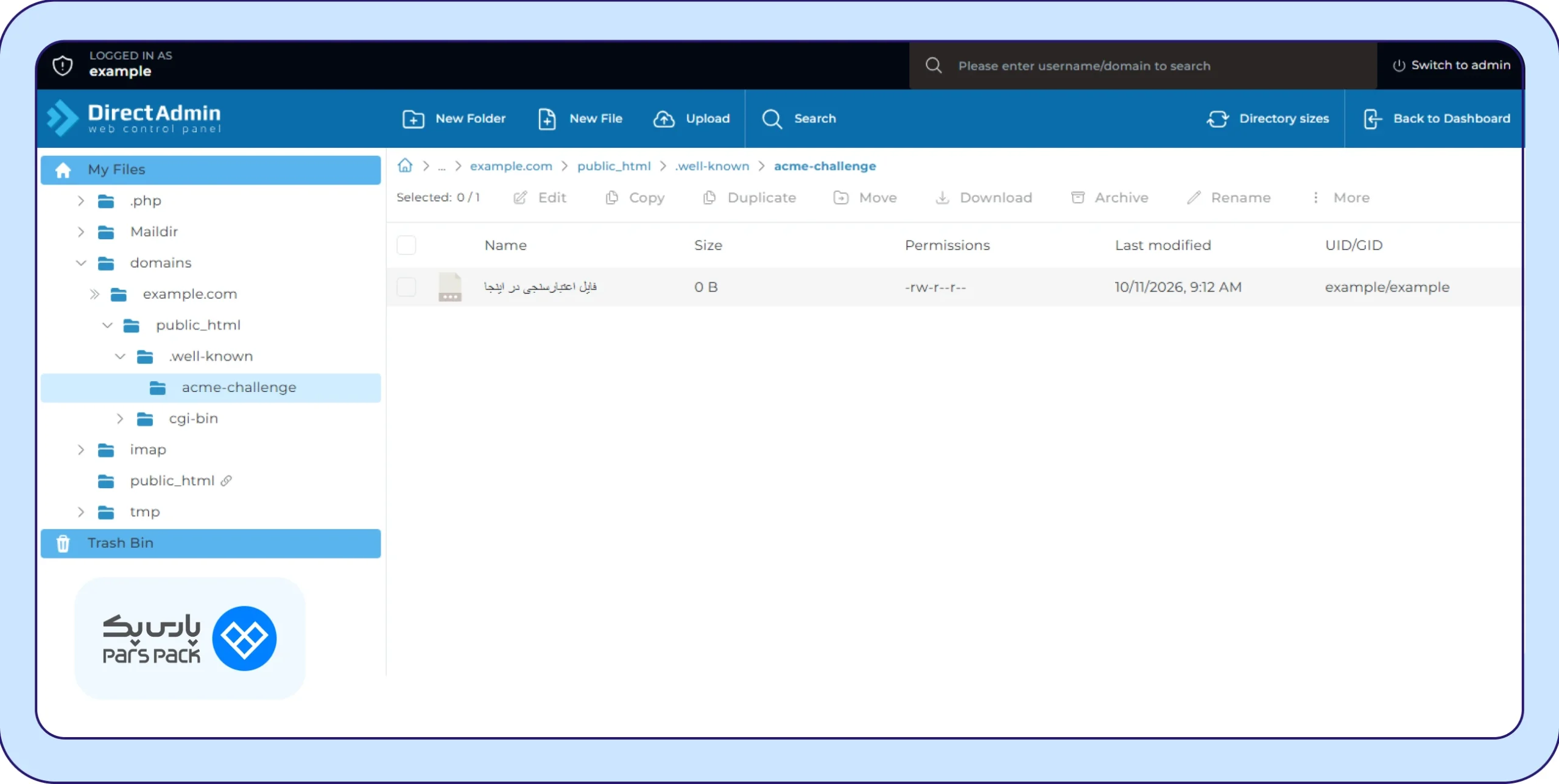Expand the .php folder
The width and height of the screenshot is (1559, 784).
[81, 201]
